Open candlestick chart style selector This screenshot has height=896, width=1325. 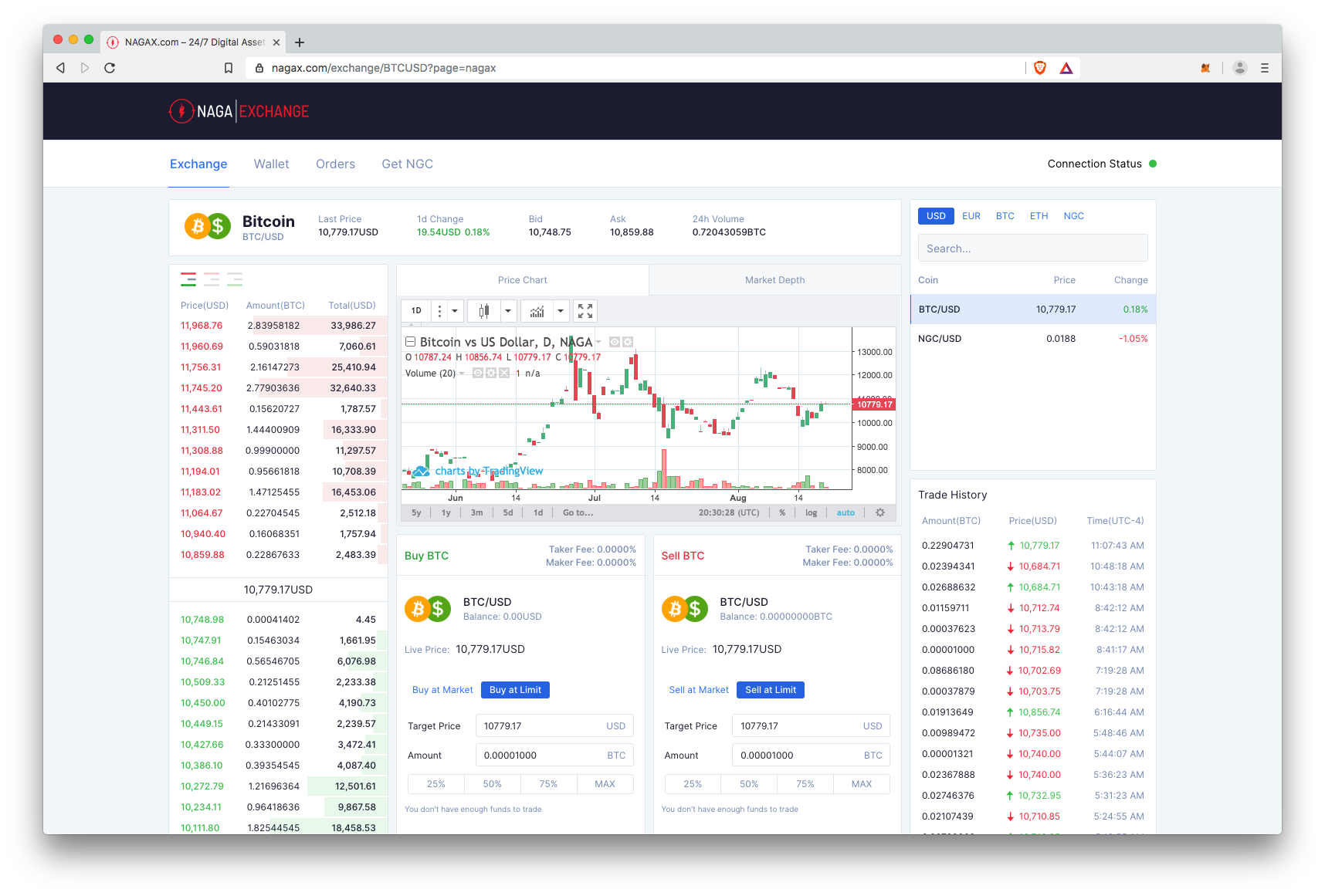click(x=484, y=311)
